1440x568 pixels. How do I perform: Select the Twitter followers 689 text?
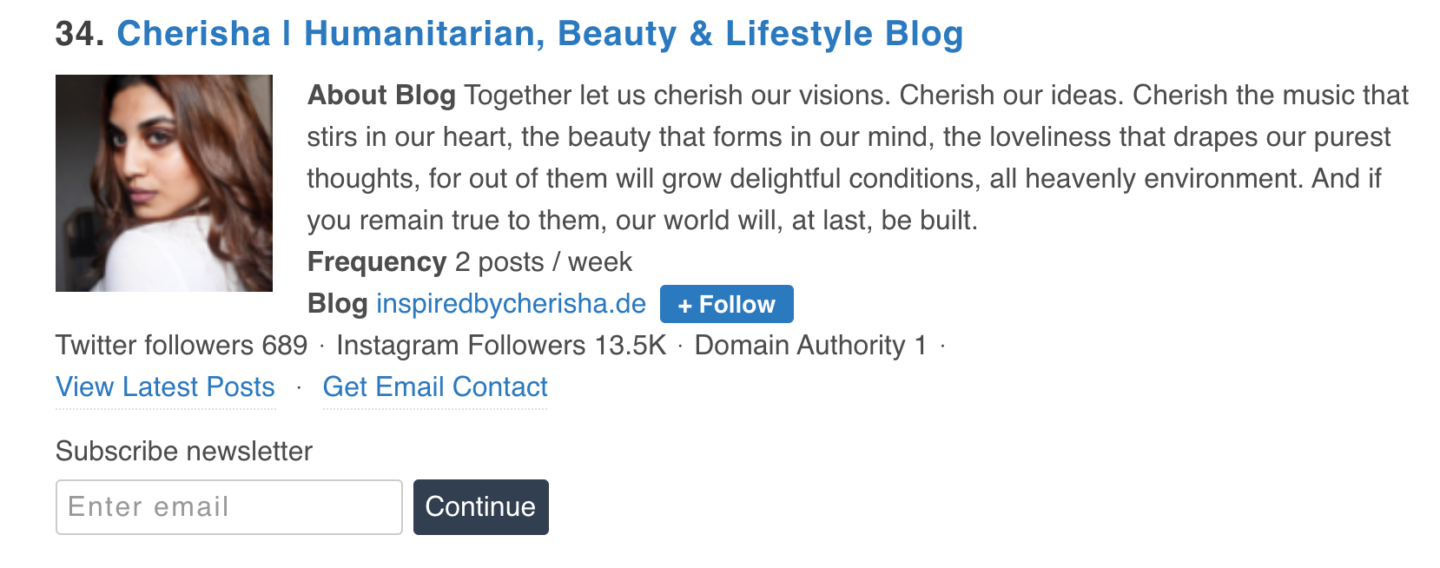point(182,346)
